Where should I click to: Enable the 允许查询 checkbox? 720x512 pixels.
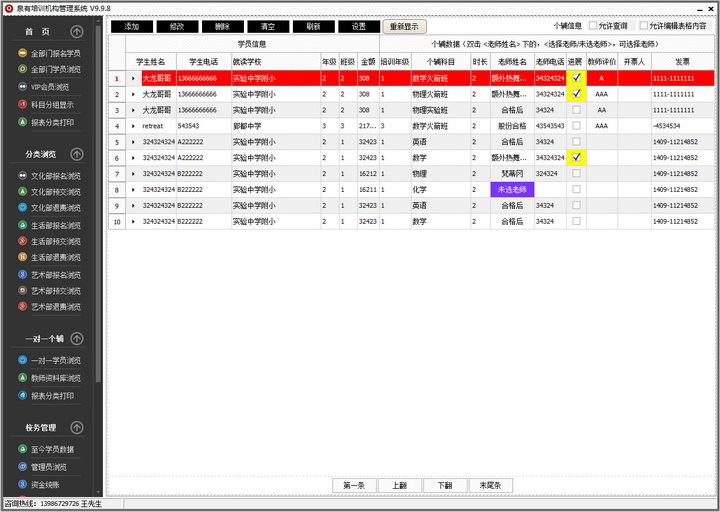coord(593,26)
